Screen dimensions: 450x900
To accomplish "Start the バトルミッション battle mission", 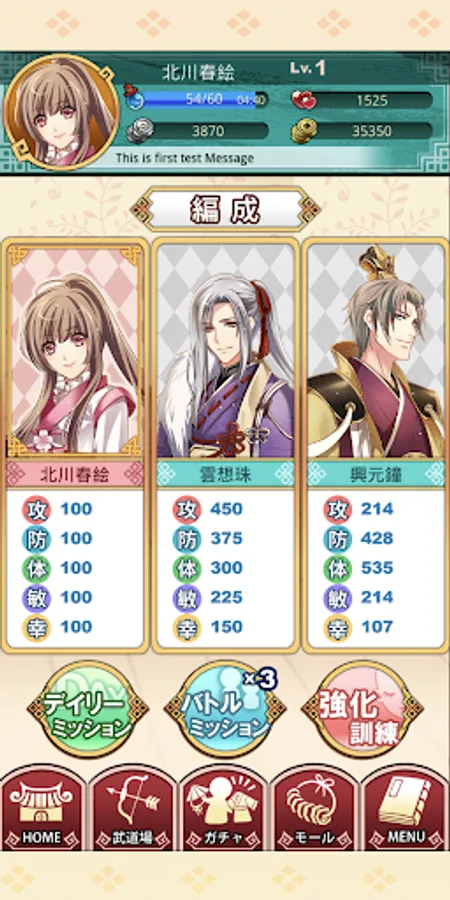I will point(225,709).
